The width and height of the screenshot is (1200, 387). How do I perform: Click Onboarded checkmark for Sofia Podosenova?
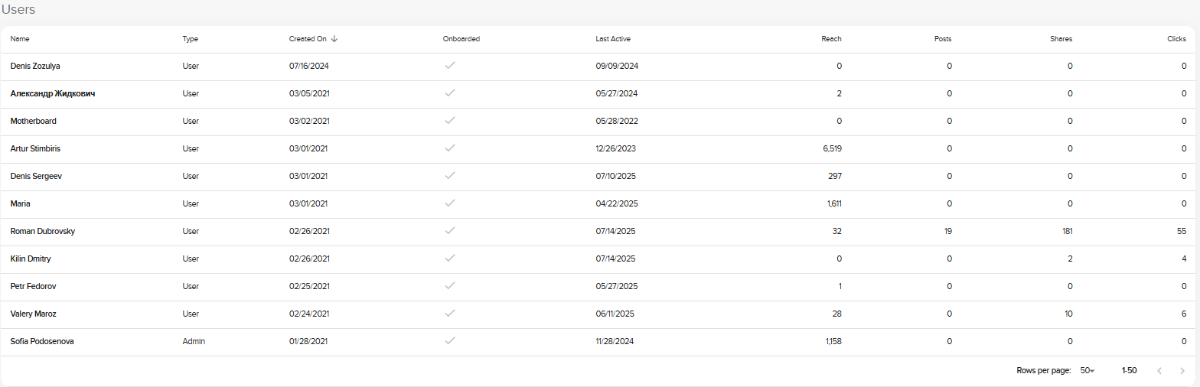(450, 341)
